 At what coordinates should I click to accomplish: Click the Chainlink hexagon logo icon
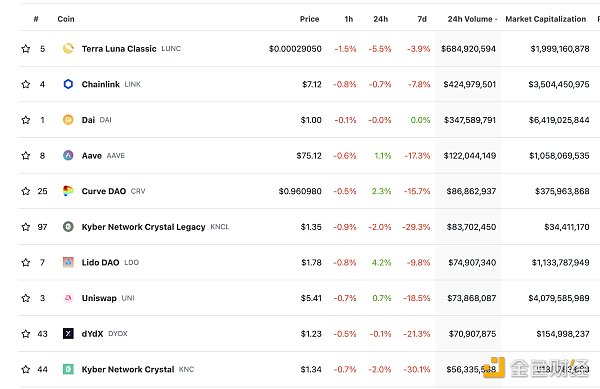[x=68, y=84]
